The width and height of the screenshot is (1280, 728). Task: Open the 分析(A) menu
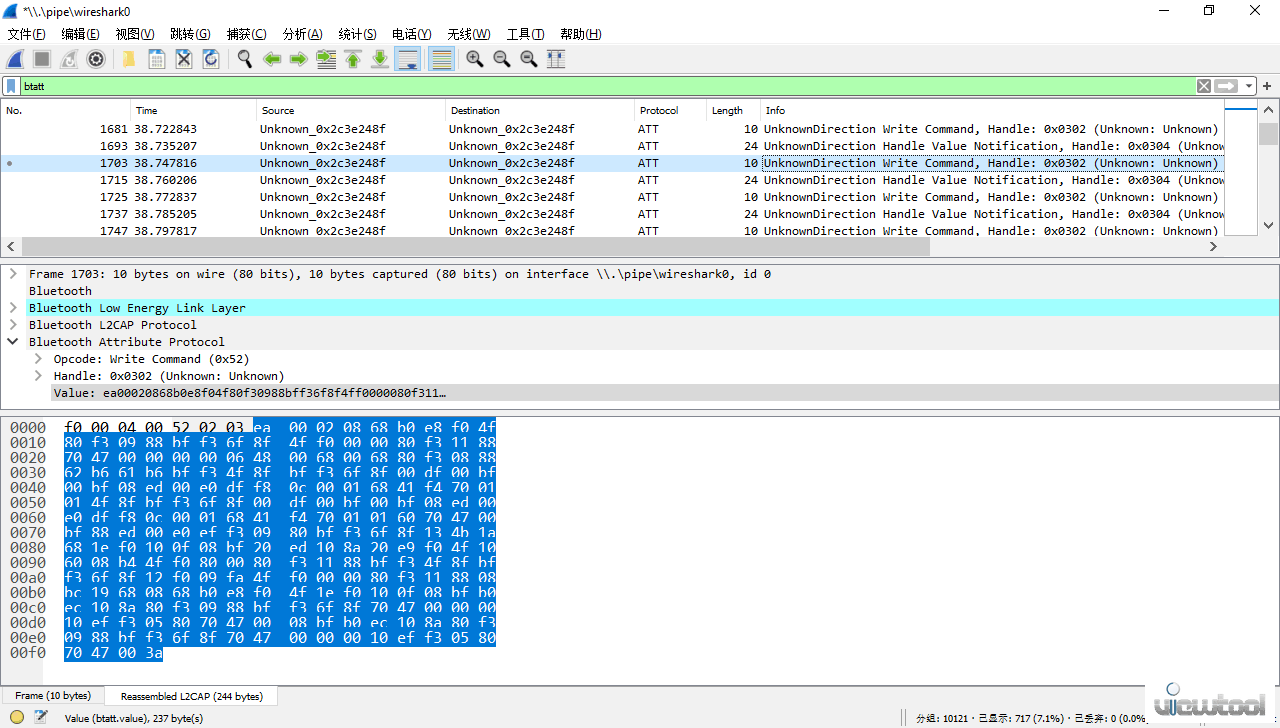coord(303,34)
